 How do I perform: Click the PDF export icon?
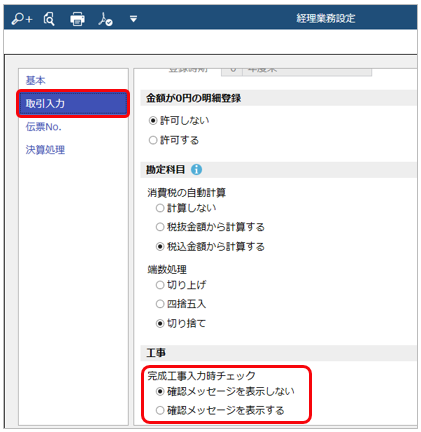[x=105, y=19]
